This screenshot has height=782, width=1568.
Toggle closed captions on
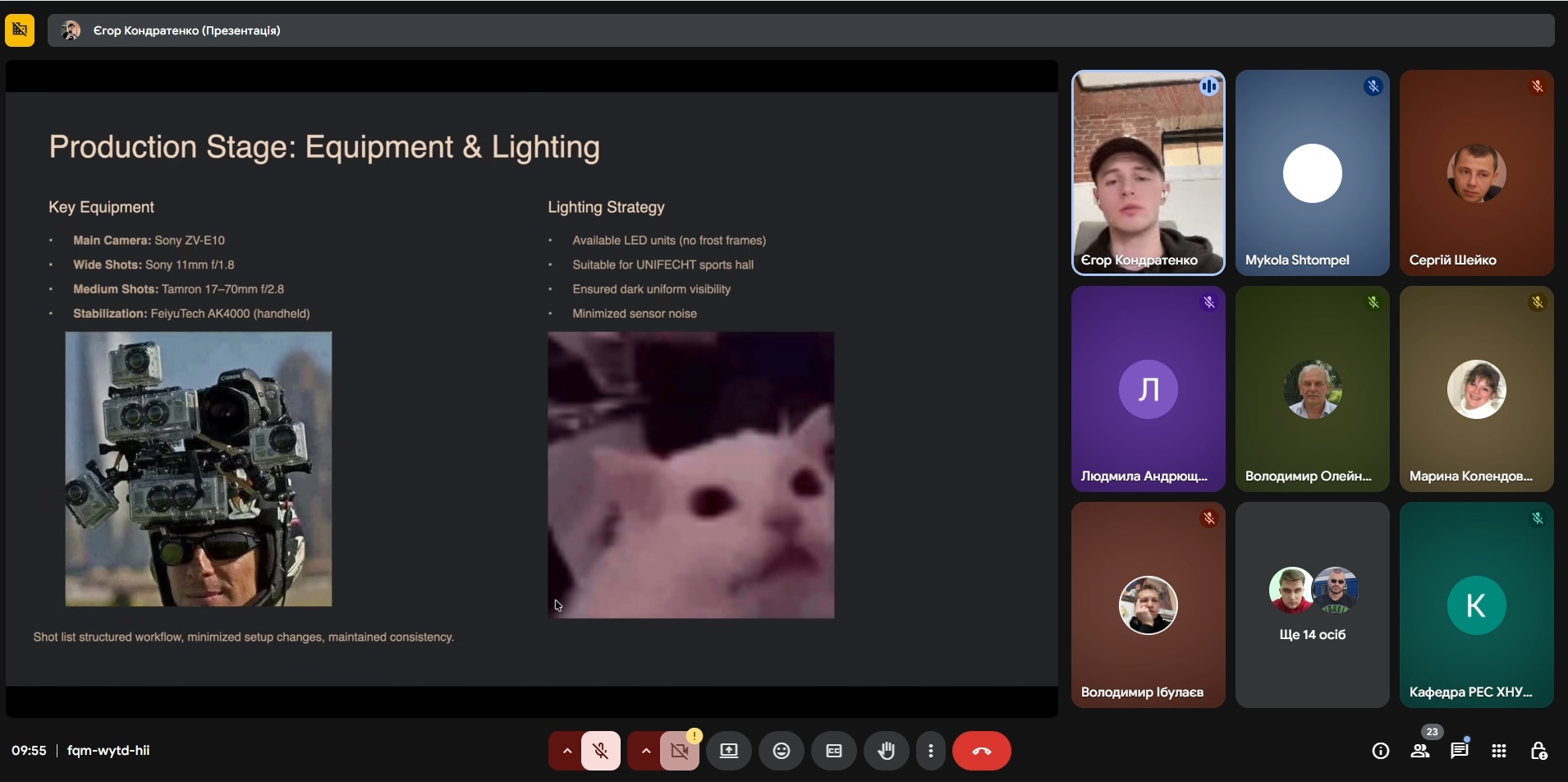point(833,751)
